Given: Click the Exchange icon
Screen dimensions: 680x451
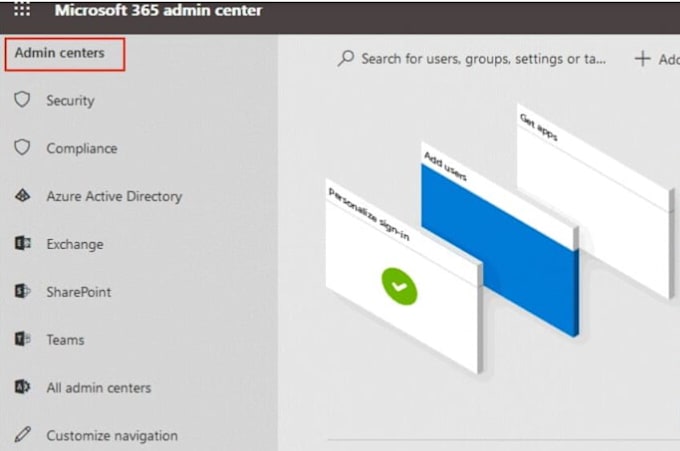Looking at the screenshot, I should point(23,243).
